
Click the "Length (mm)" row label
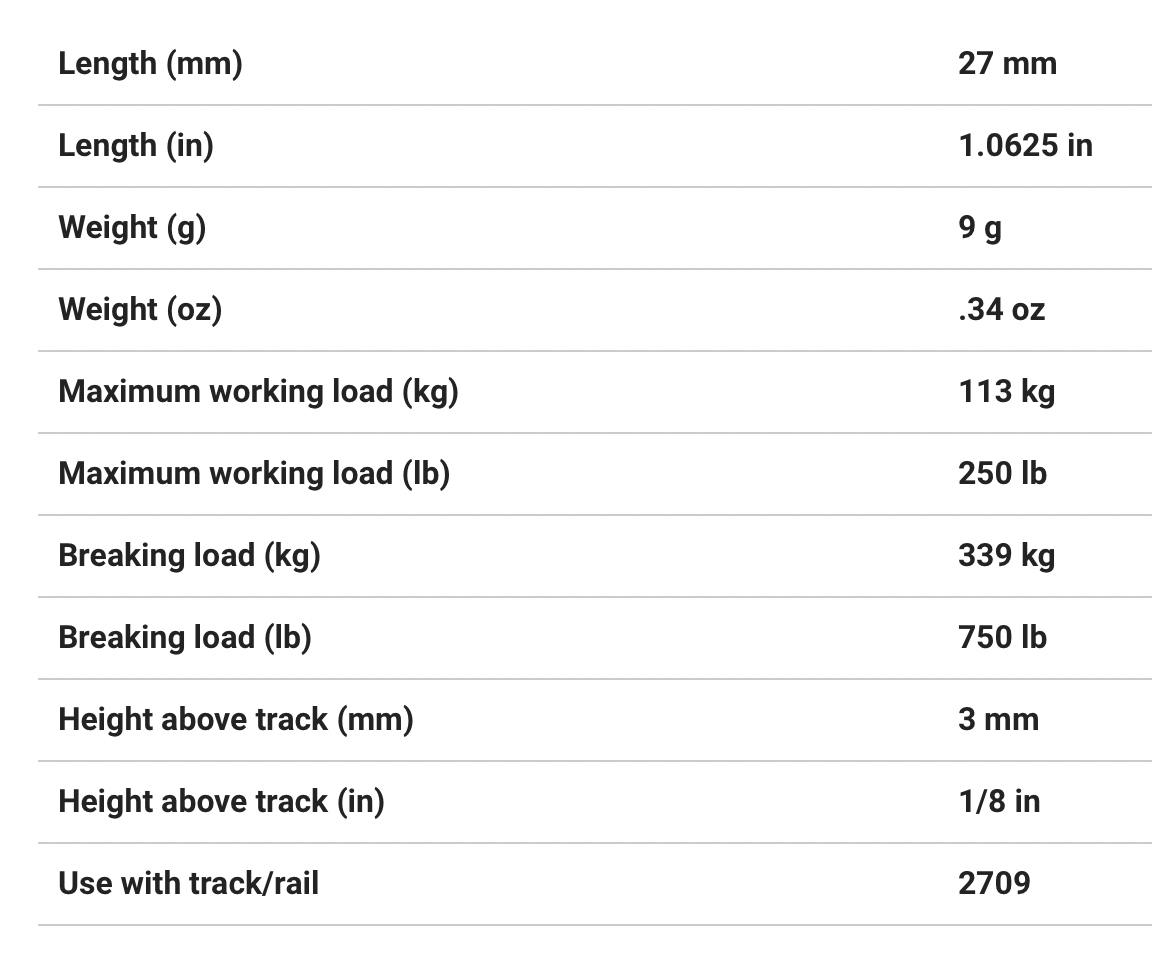tap(150, 64)
